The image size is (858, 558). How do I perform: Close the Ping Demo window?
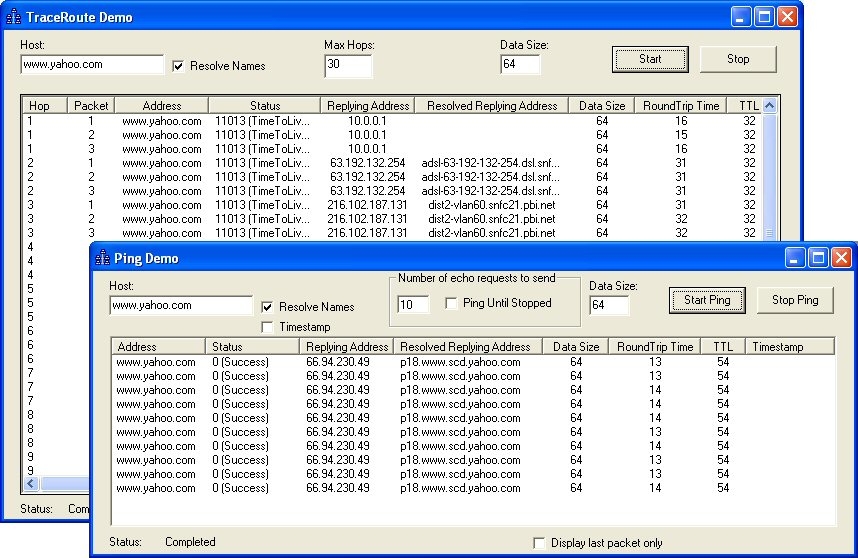coord(842,258)
